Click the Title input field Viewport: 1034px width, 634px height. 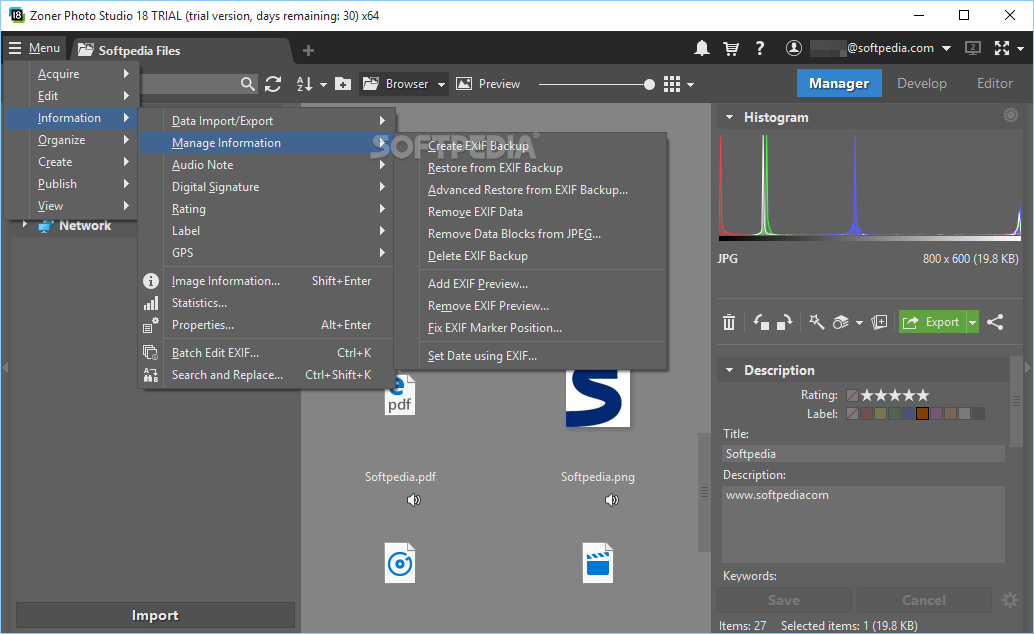863,453
